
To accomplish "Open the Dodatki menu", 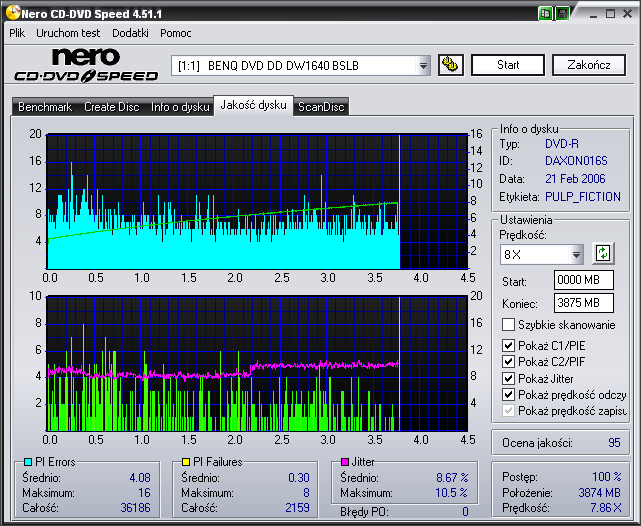I will (x=130, y=33).
